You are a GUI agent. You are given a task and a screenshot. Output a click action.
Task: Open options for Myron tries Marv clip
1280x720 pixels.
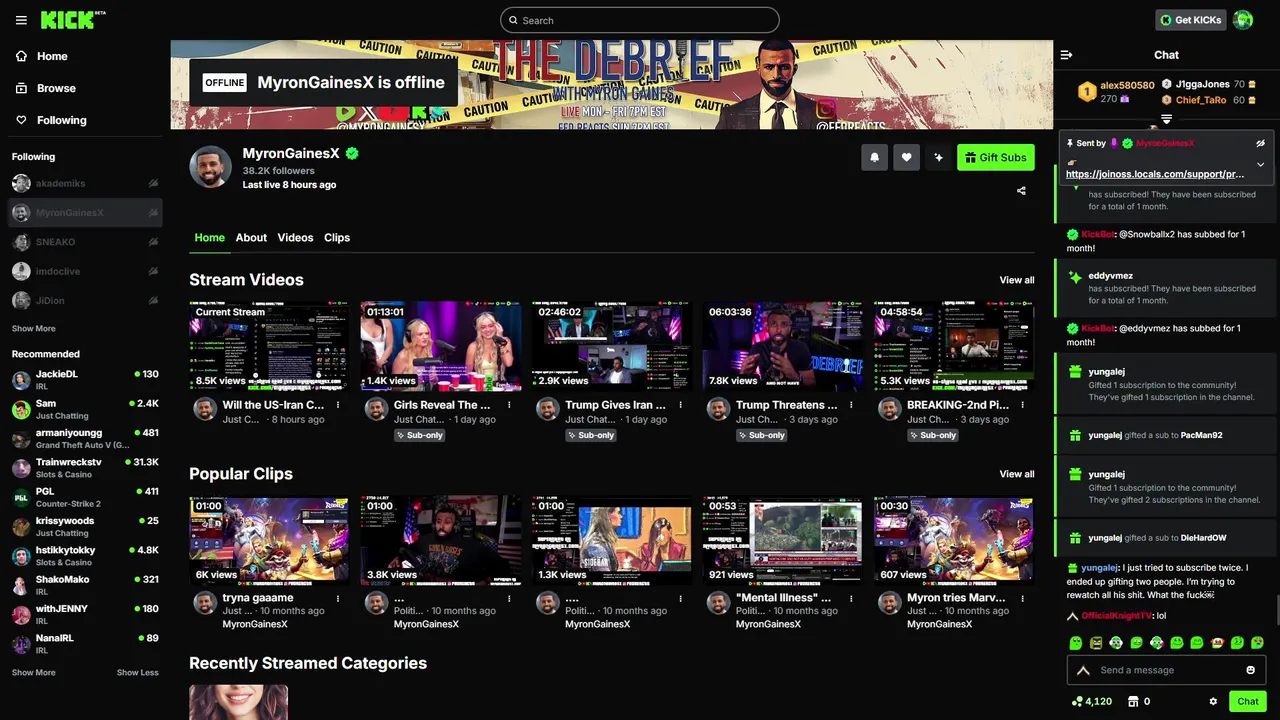[x=1022, y=598]
